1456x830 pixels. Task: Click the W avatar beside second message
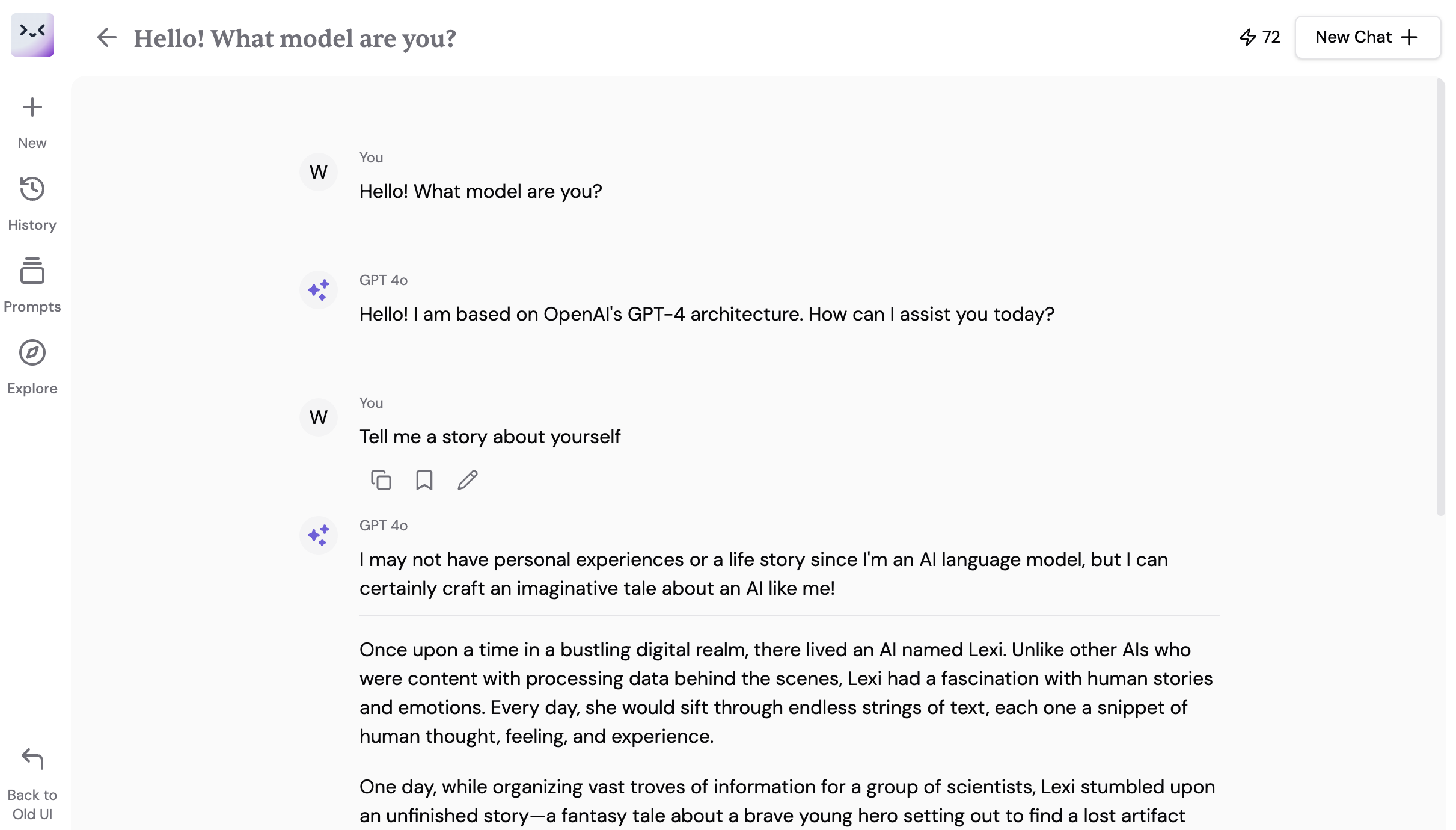pyautogui.click(x=319, y=417)
